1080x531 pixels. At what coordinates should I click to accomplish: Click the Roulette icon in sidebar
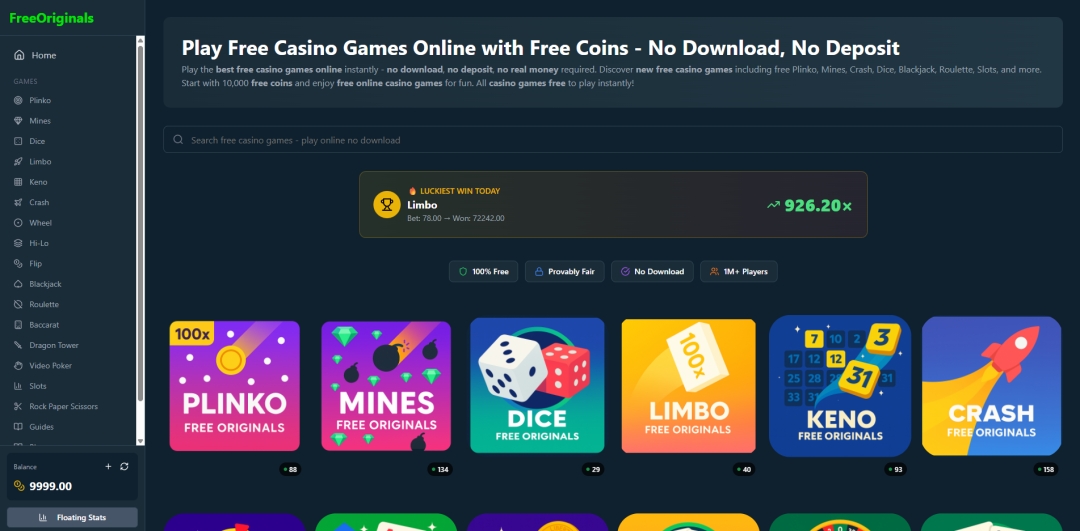point(19,304)
